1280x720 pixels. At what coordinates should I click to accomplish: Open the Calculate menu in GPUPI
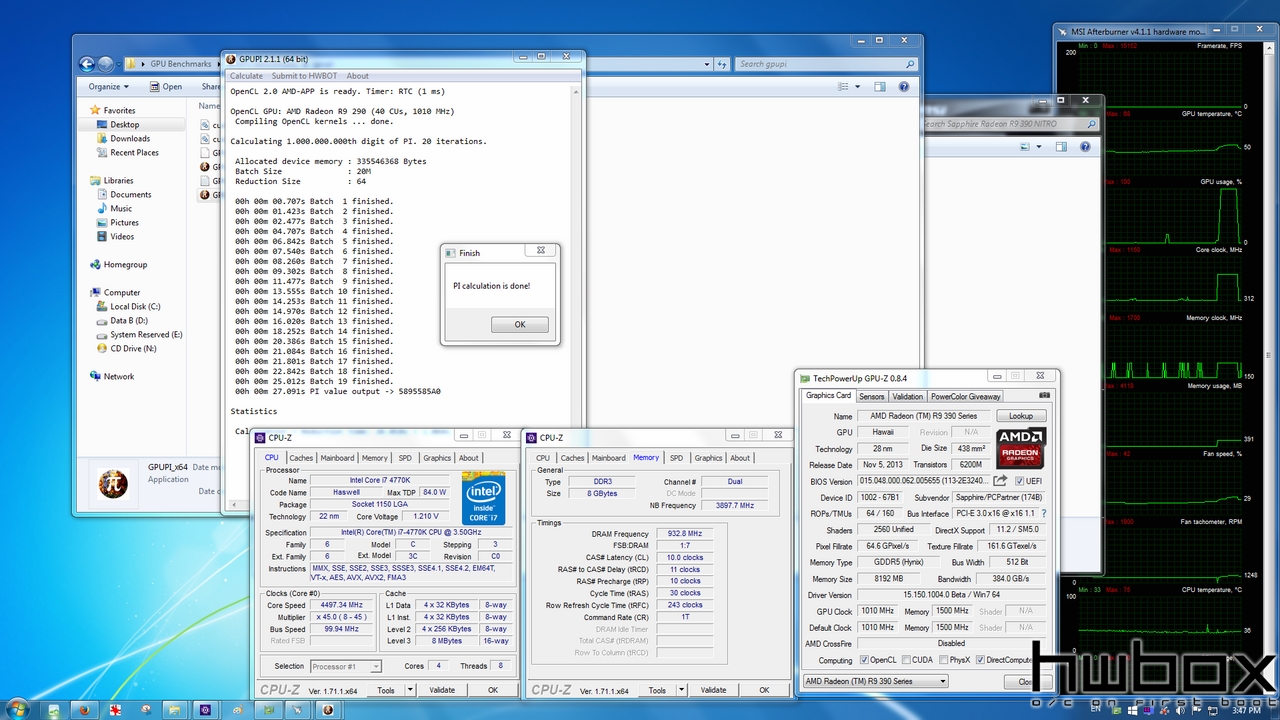[246, 76]
